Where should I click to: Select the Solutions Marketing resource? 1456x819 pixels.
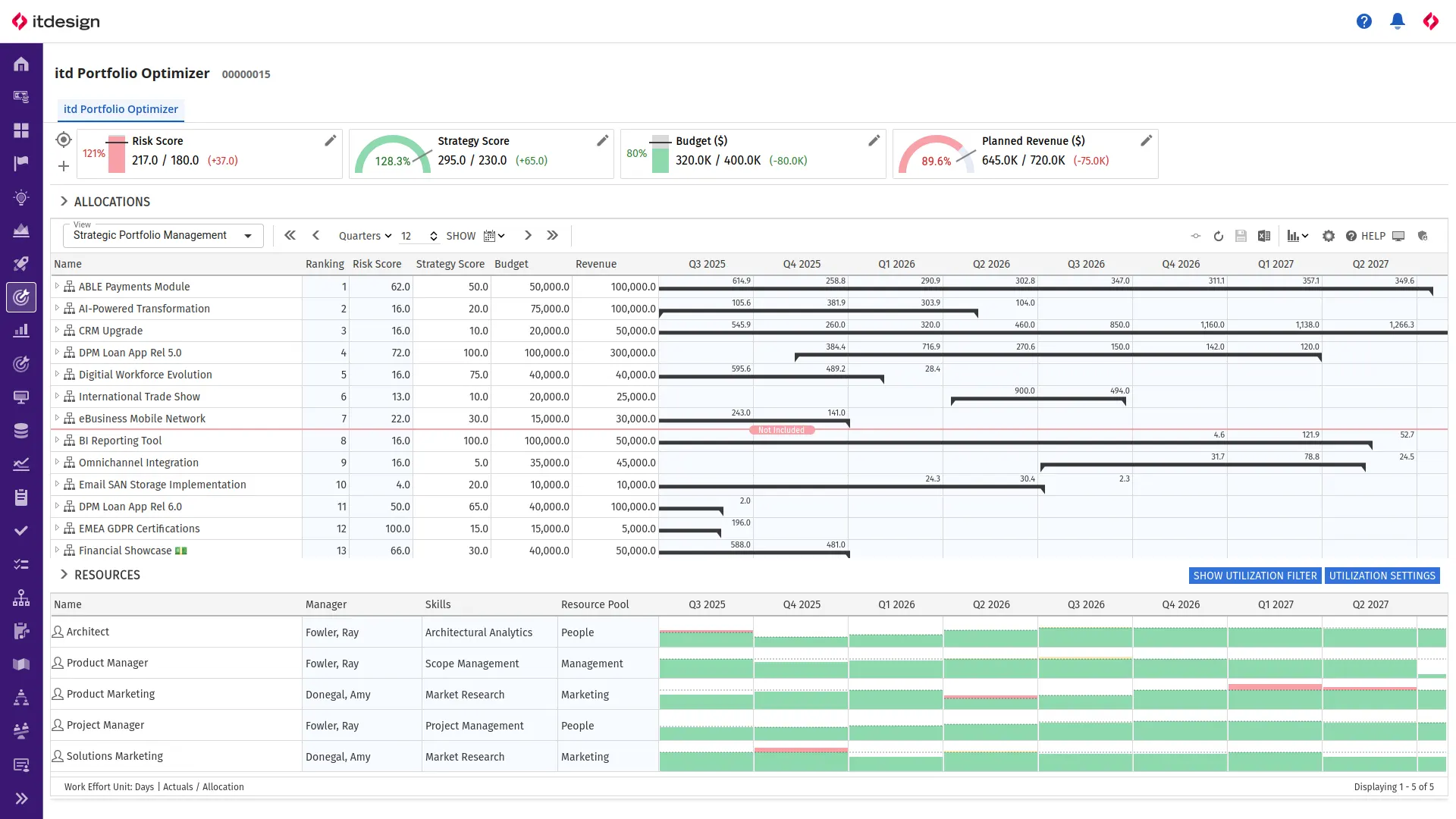(115, 756)
